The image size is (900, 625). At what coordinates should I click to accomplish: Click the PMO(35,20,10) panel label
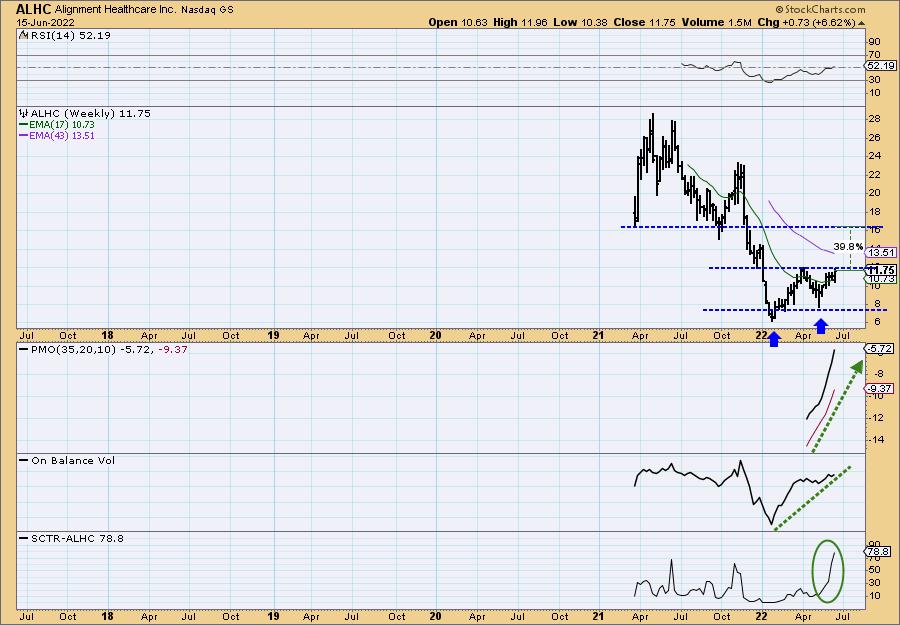(75, 350)
